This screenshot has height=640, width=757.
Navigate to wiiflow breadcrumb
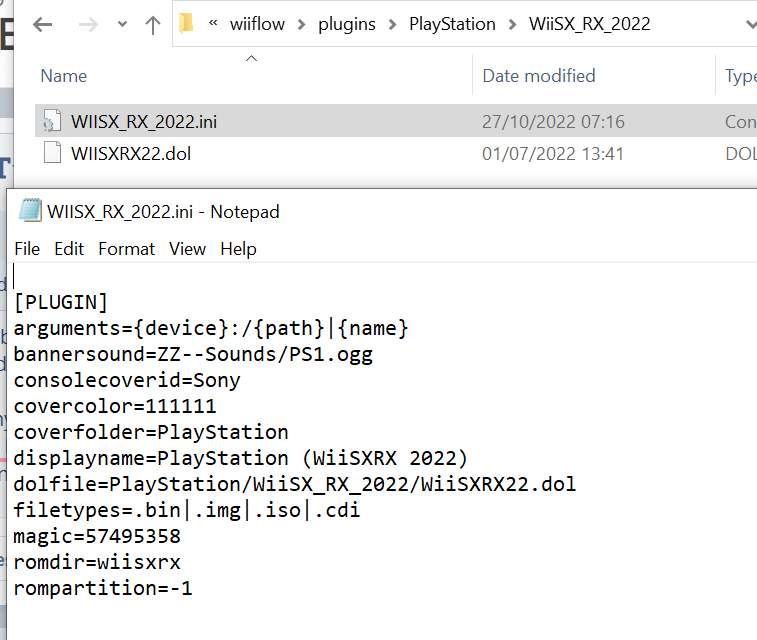pos(257,24)
